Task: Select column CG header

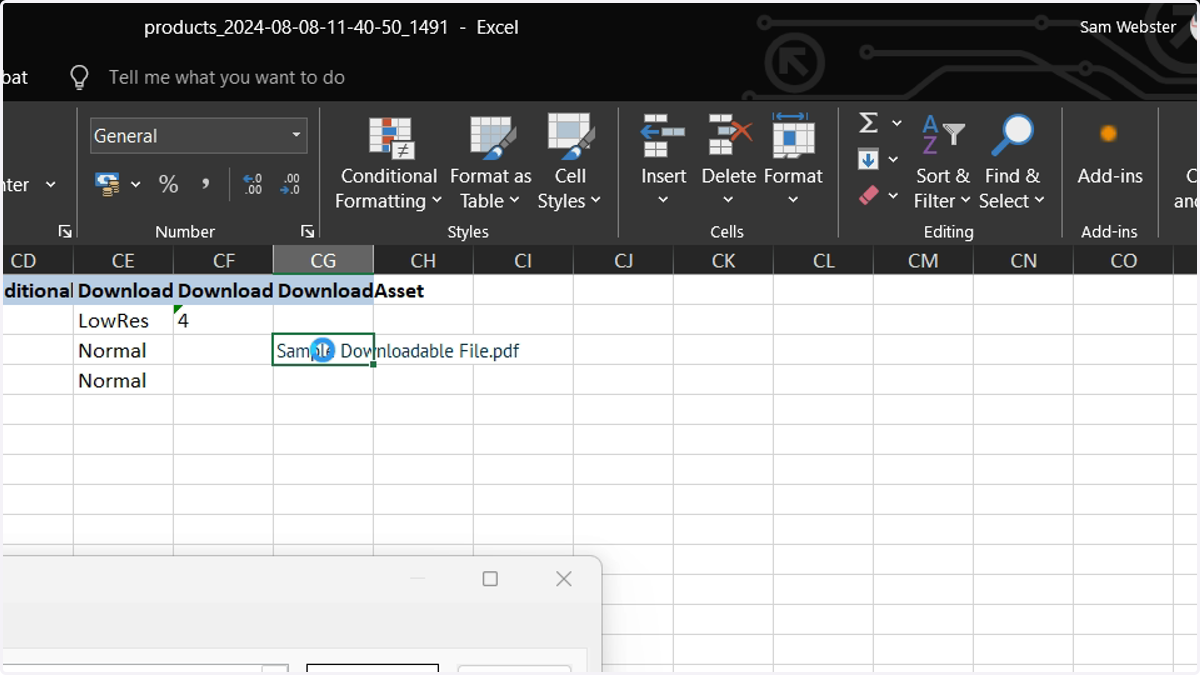Action: (323, 260)
